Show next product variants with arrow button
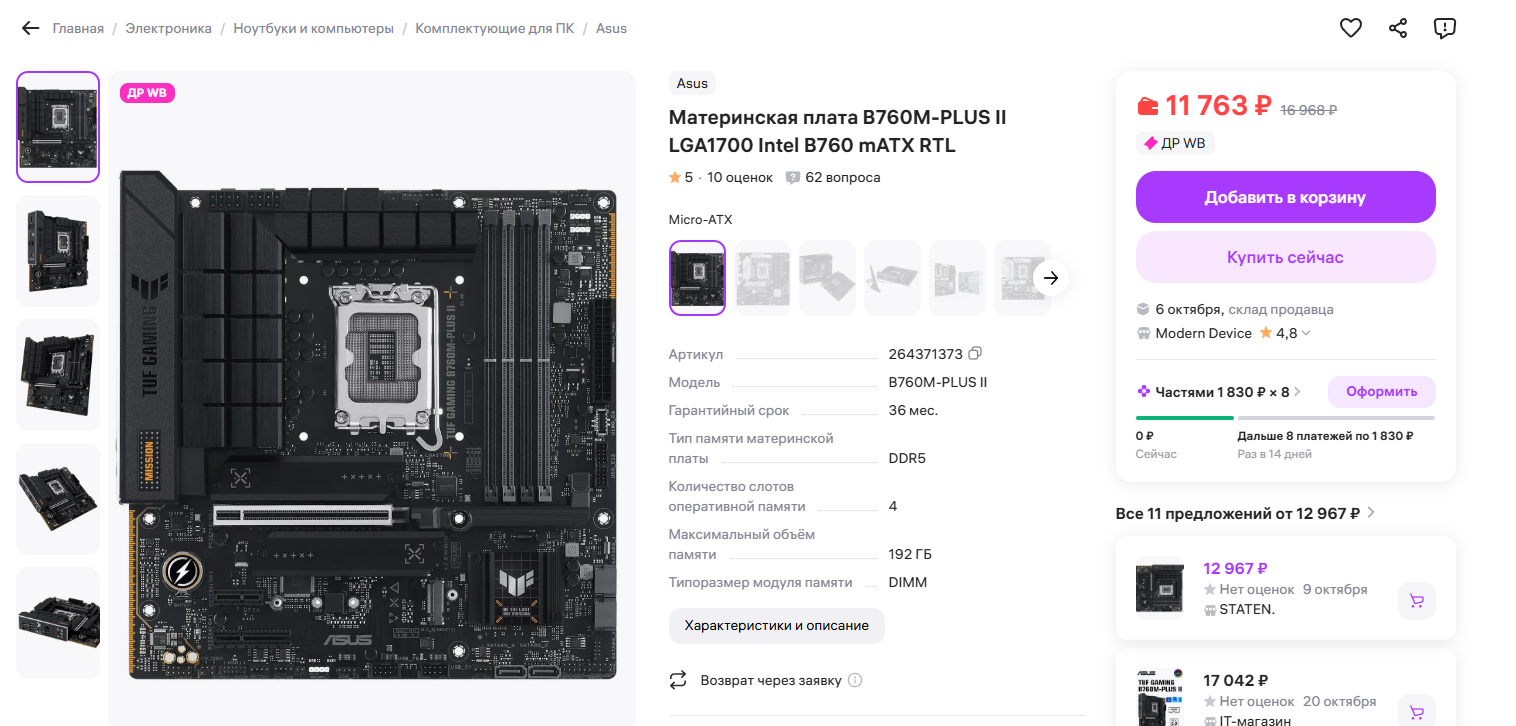1516x726 pixels. click(x=1050, y=278)
